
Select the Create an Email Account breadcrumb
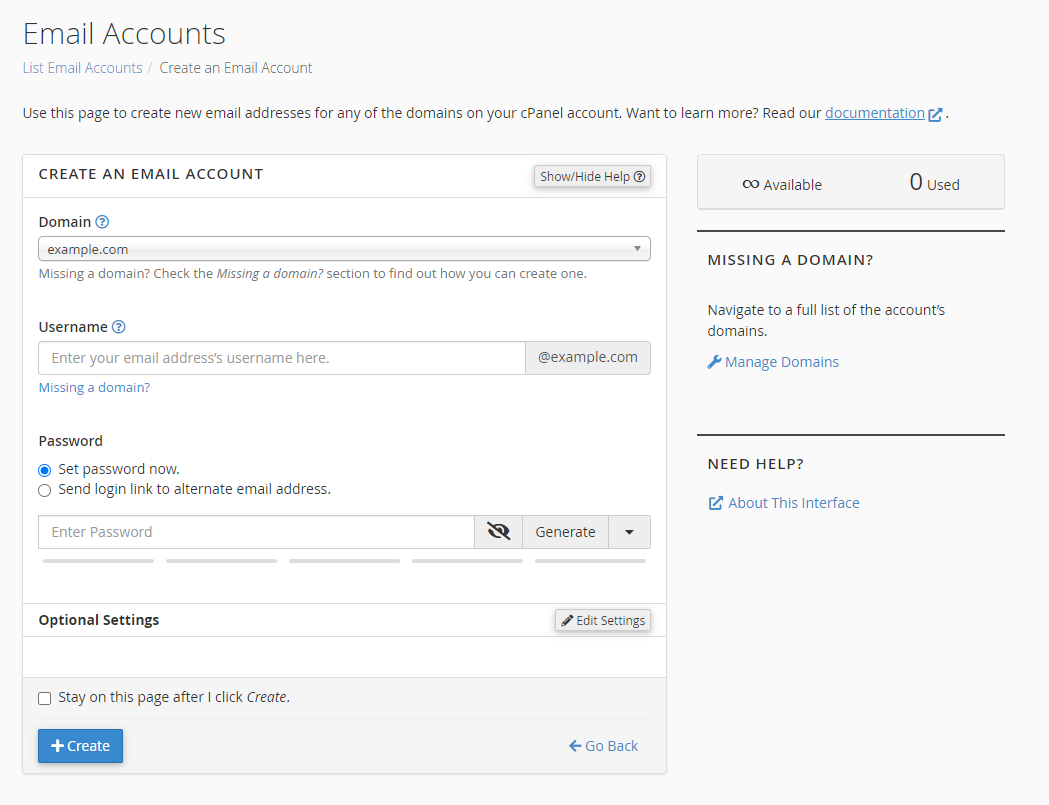(235, 67)
